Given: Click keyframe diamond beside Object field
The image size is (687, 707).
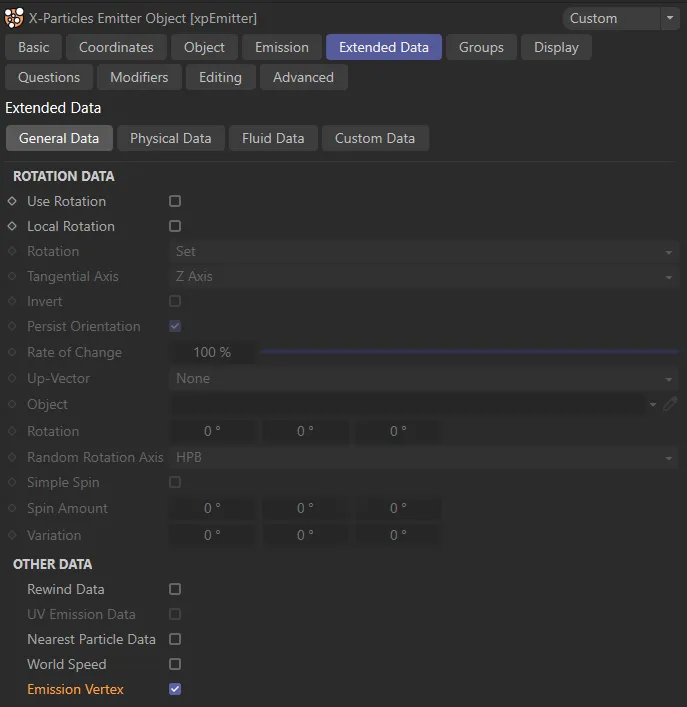Looking at the screenshot, I should [12, 404].
